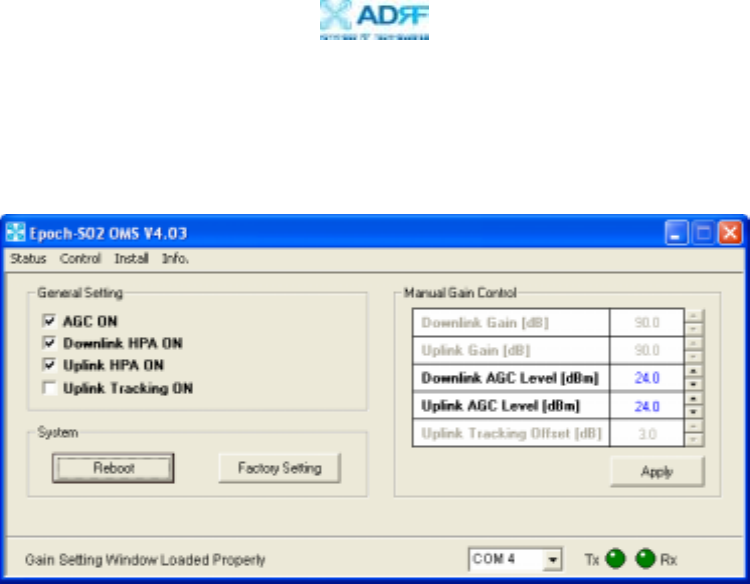This screenshot has height=584, width=750.
Task: Open the Install menu
Action: (x=131, y=259)
